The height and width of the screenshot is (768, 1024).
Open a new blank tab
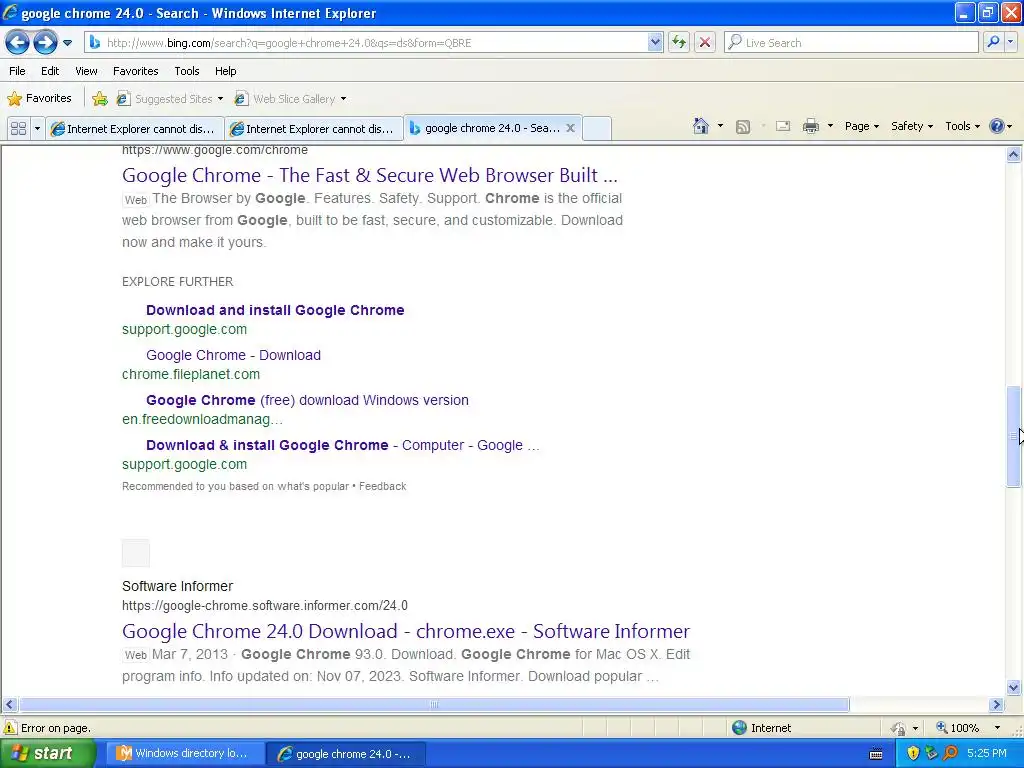tap(596, 129)
